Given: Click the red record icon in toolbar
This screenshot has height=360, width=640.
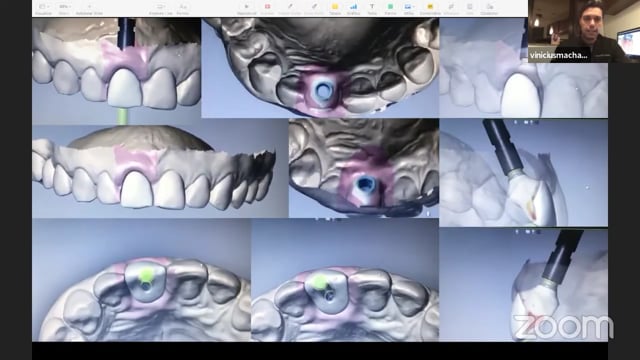Looking at the screenshot, I should 267,7.
